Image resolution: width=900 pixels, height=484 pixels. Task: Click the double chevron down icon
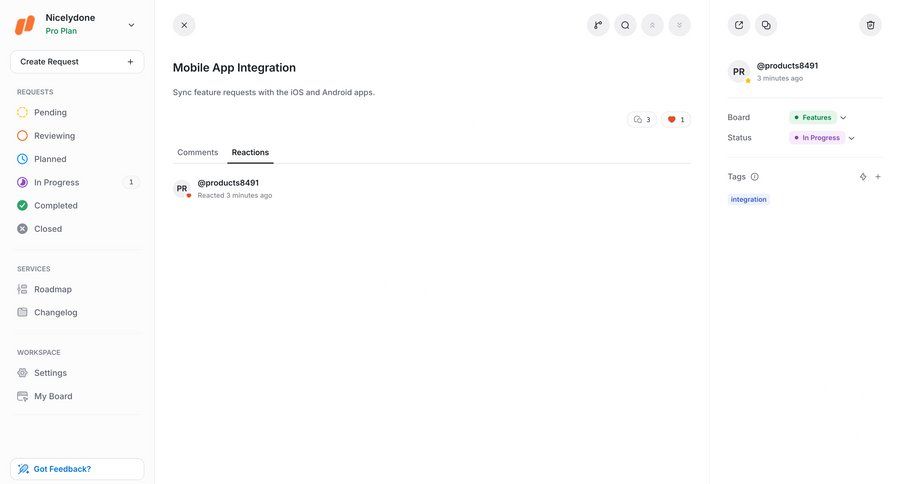coord(679,25)
